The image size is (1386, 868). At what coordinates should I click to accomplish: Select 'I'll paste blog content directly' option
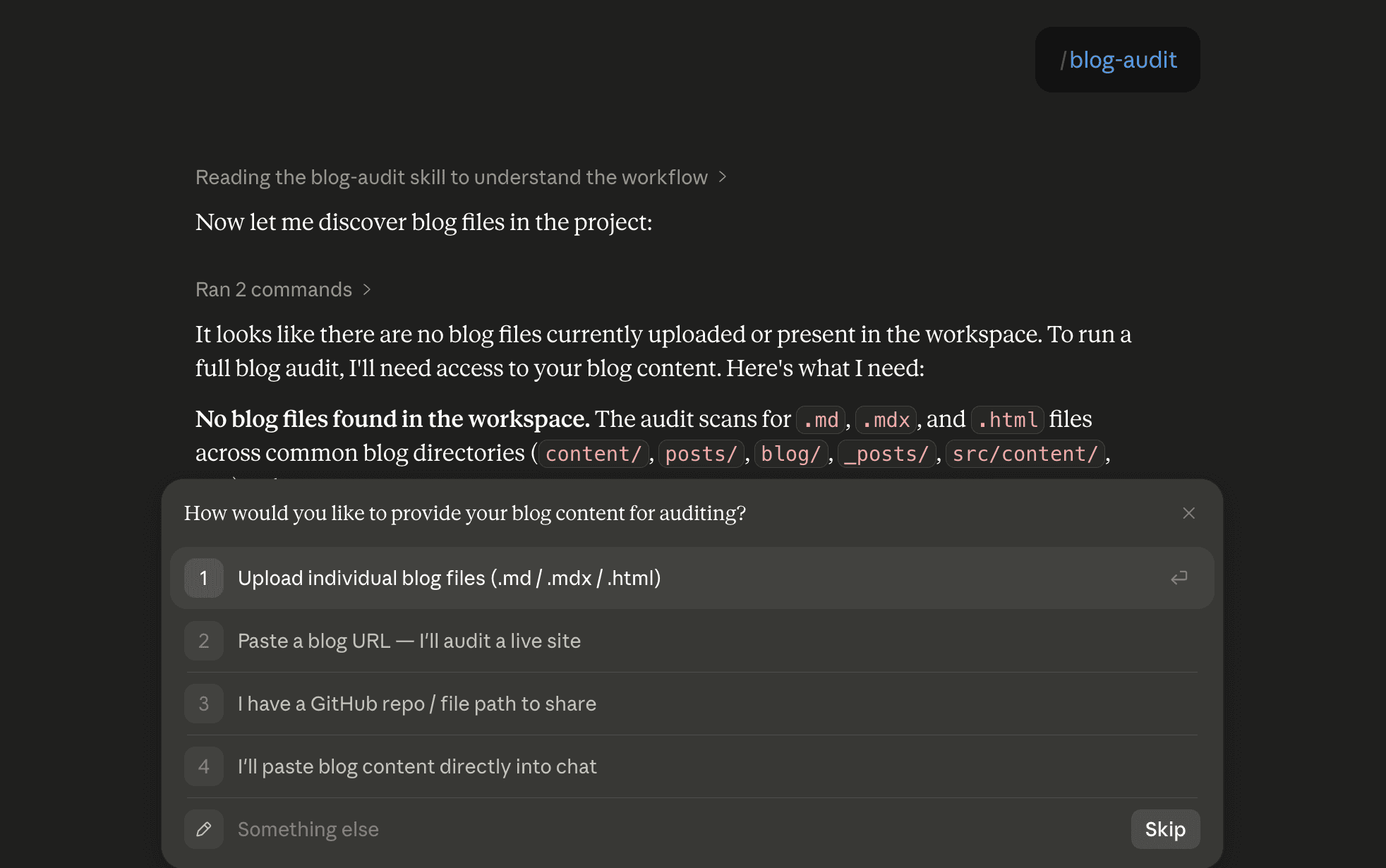(692, 766)
